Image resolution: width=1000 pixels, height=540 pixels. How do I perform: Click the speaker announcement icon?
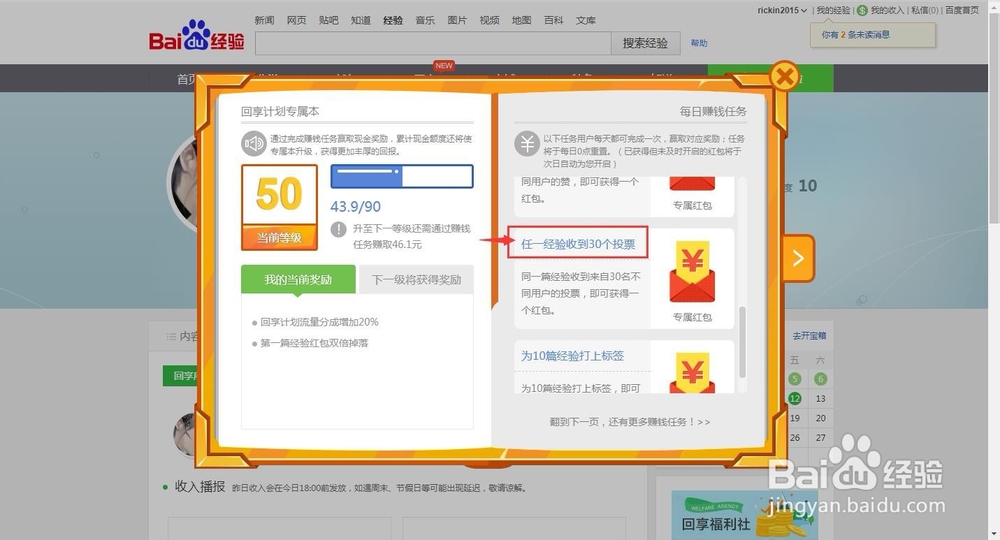(x=253, y=143)
